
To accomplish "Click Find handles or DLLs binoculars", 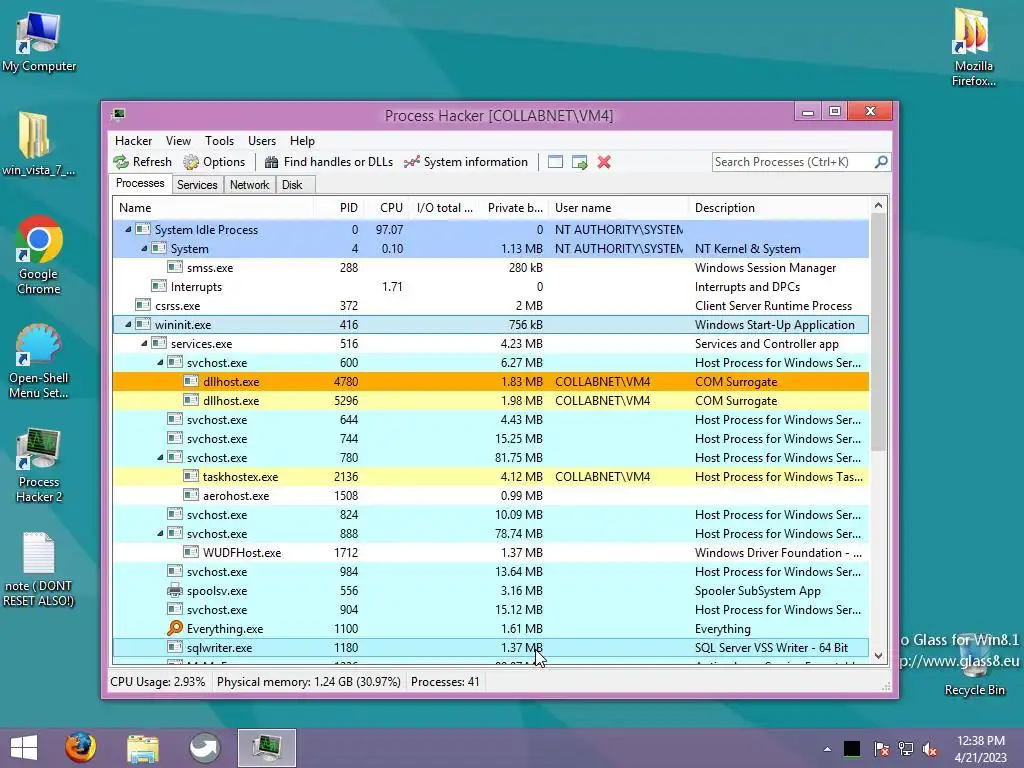I will click(x=328, y=162).
